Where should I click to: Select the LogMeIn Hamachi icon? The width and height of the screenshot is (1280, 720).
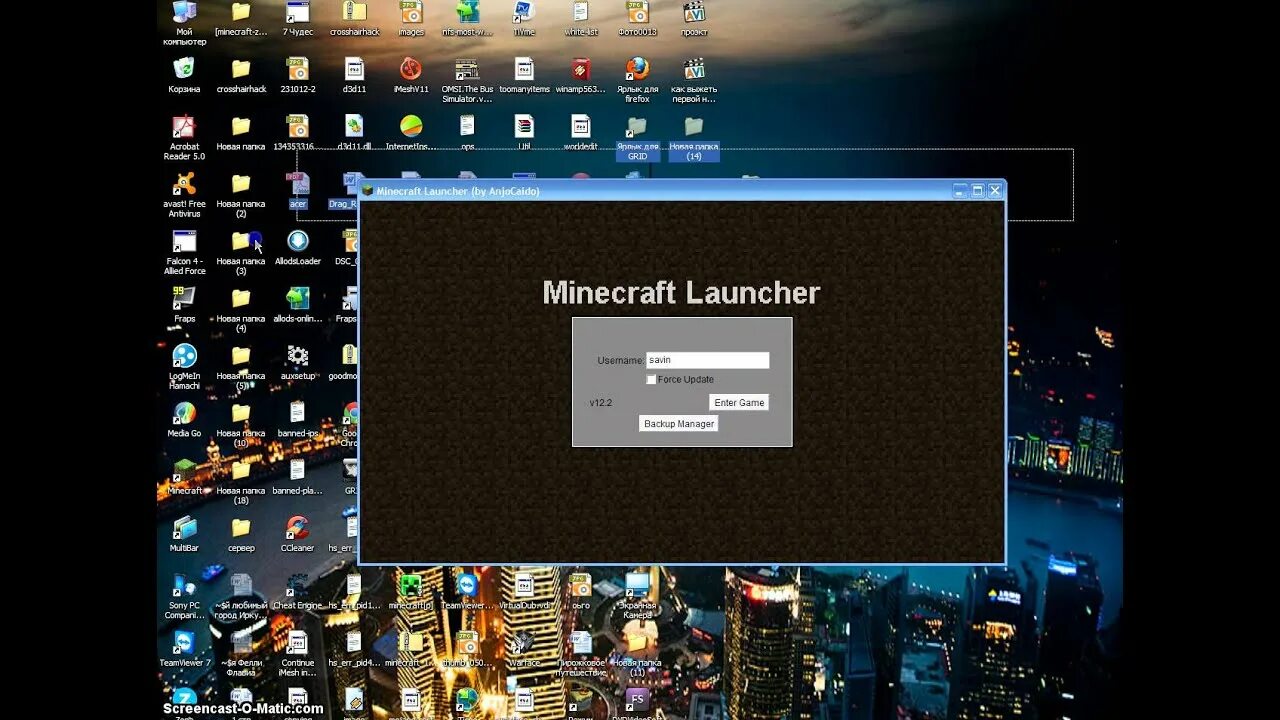point(184,356)
